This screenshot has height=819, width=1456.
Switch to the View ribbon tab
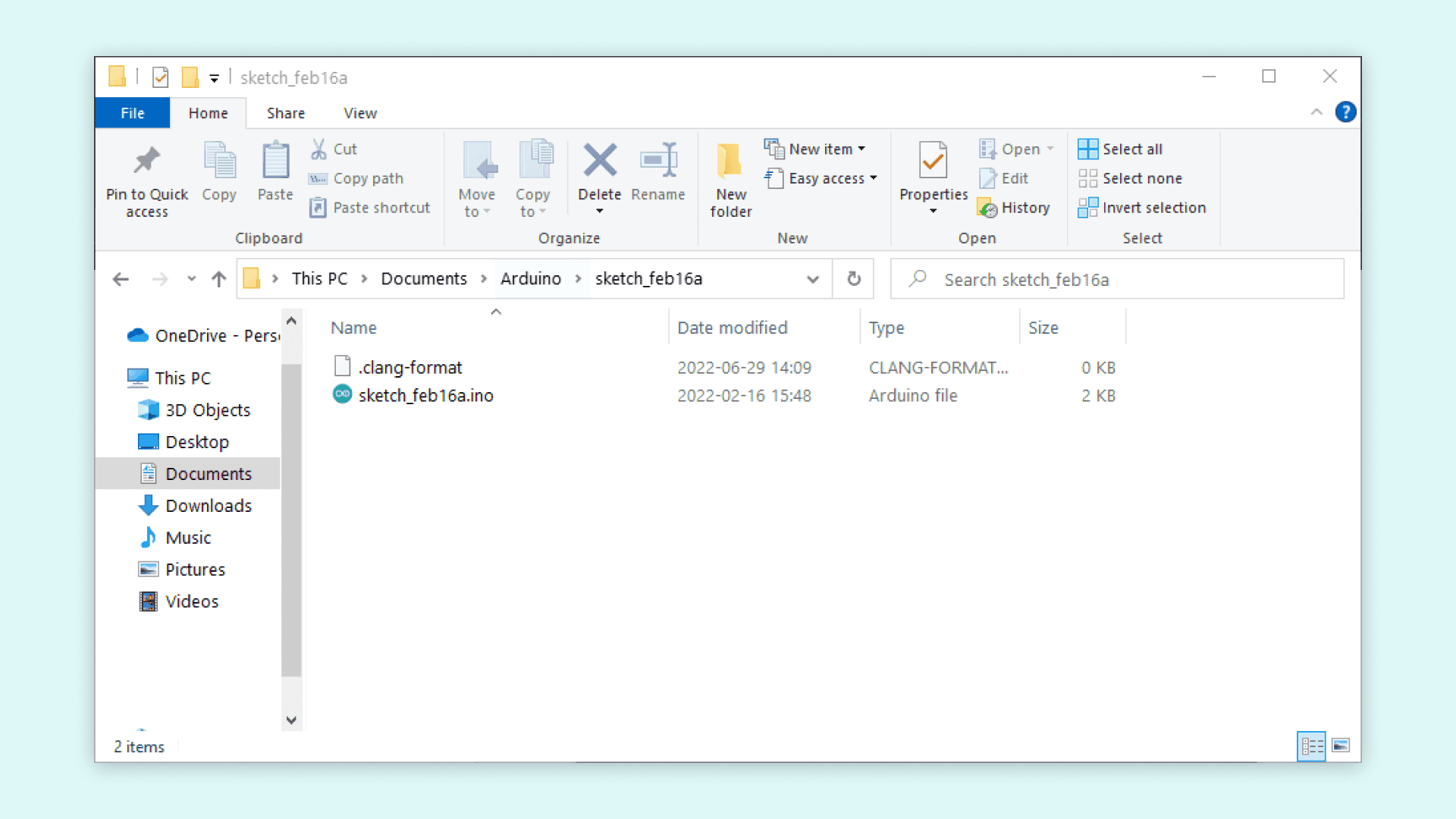point(359,113)
